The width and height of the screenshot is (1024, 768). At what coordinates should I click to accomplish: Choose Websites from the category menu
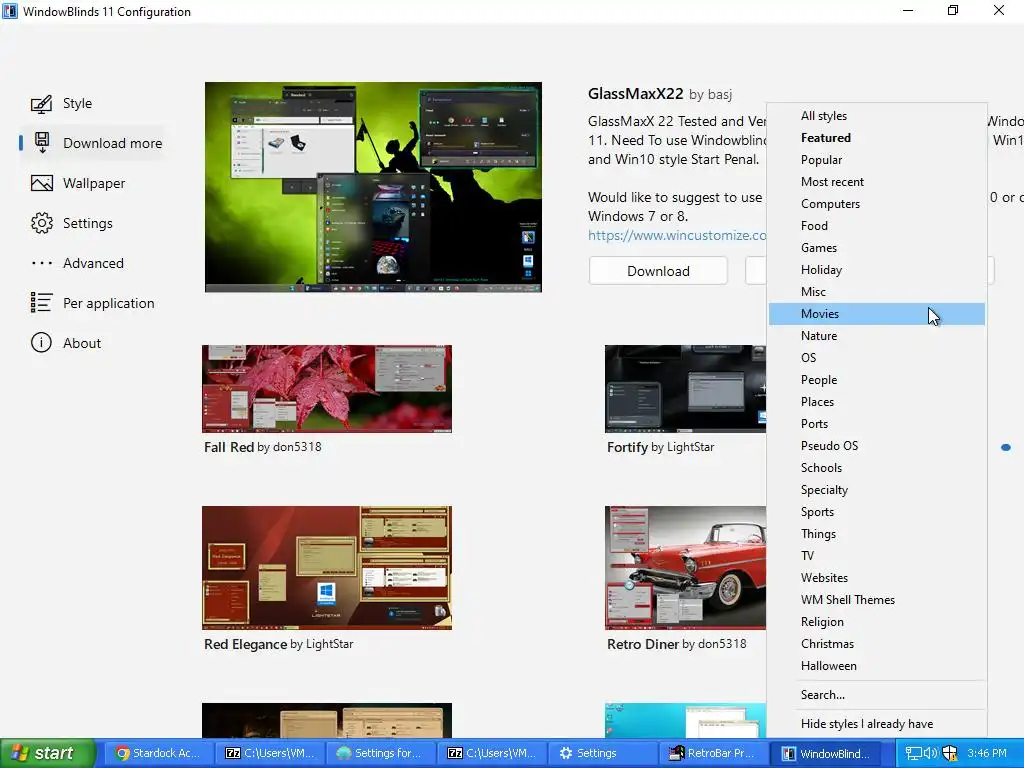coord(876,578)
